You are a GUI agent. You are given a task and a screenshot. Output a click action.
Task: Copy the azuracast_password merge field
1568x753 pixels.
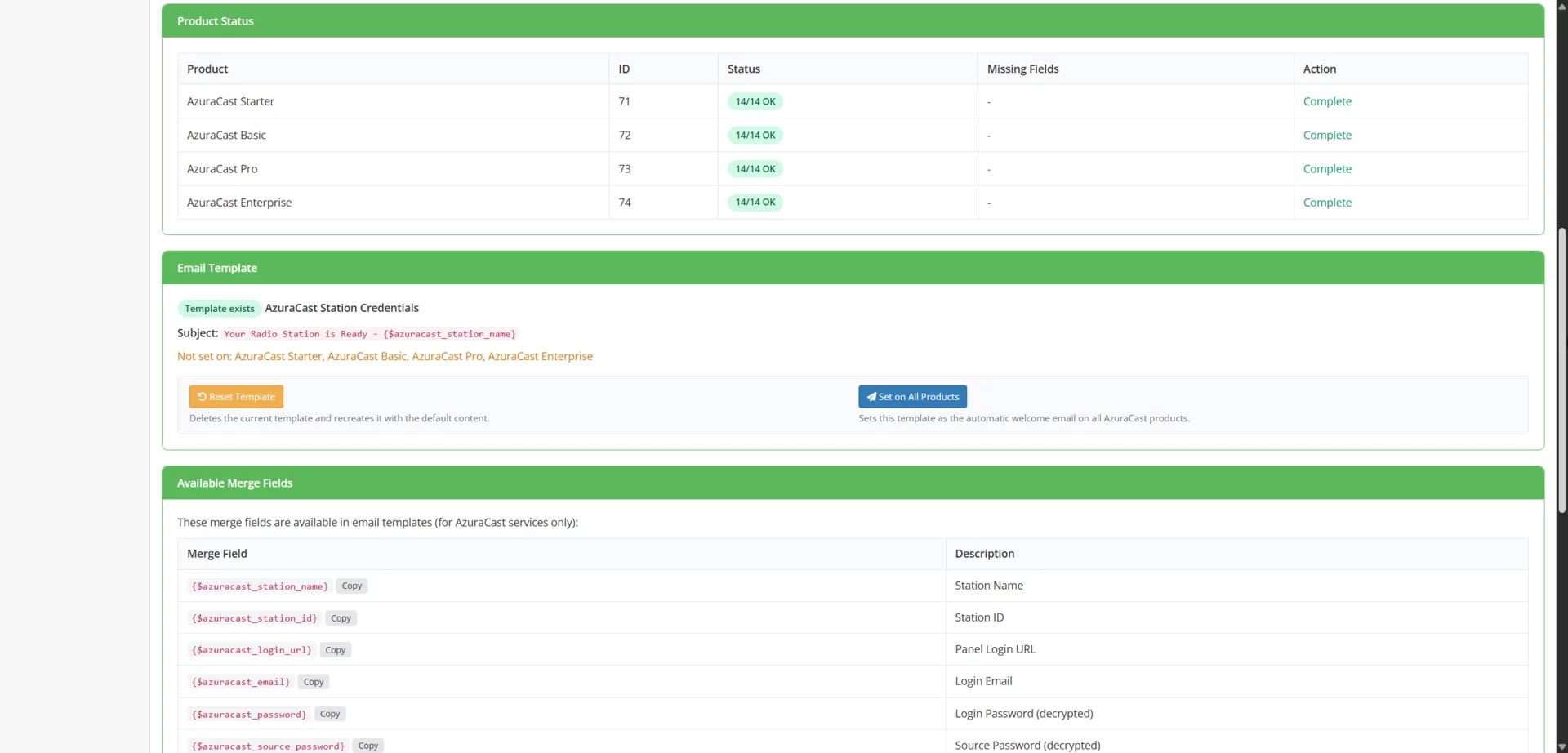[x=328, y=713]
